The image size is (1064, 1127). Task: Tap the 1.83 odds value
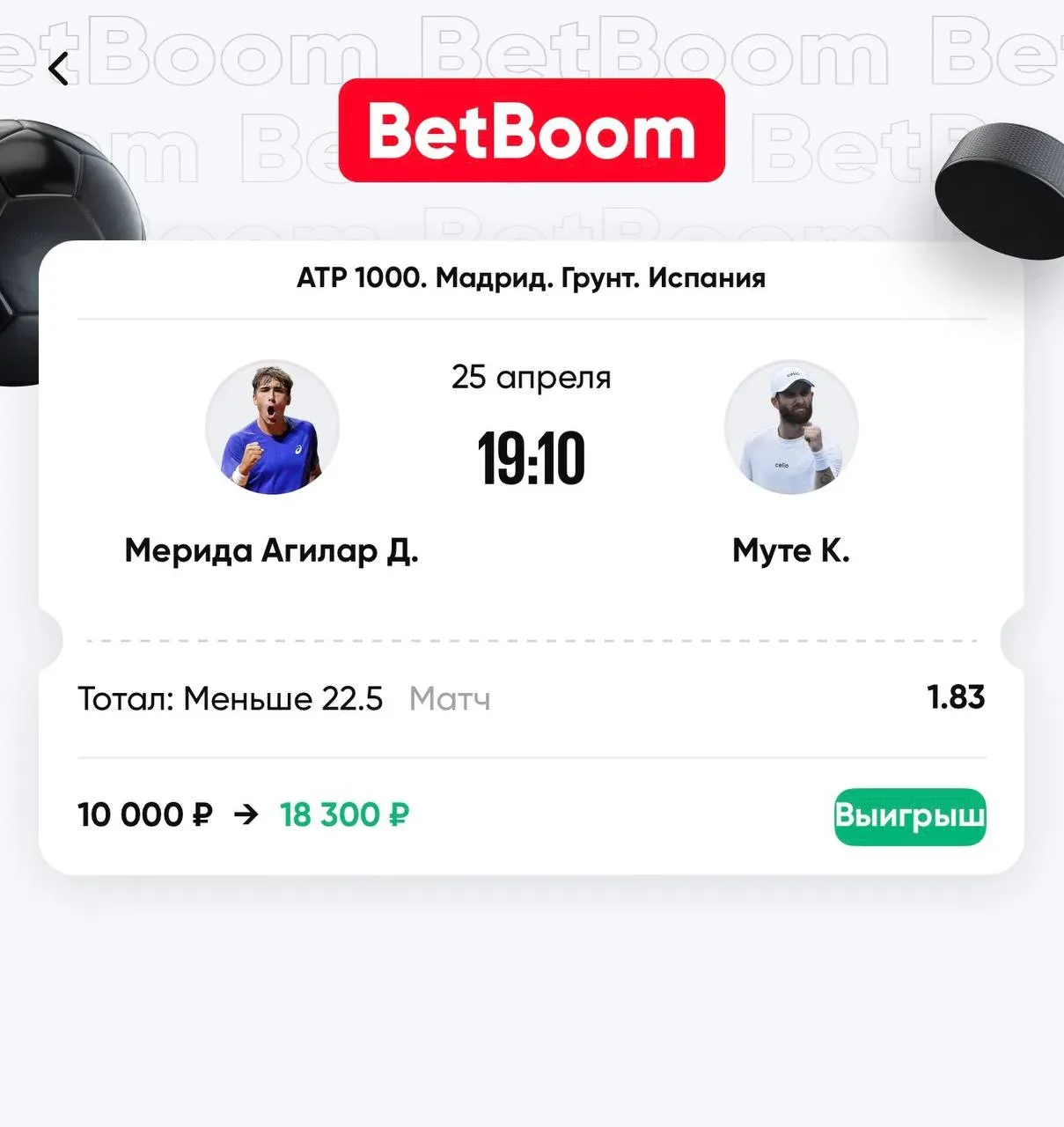click(956, 697)
